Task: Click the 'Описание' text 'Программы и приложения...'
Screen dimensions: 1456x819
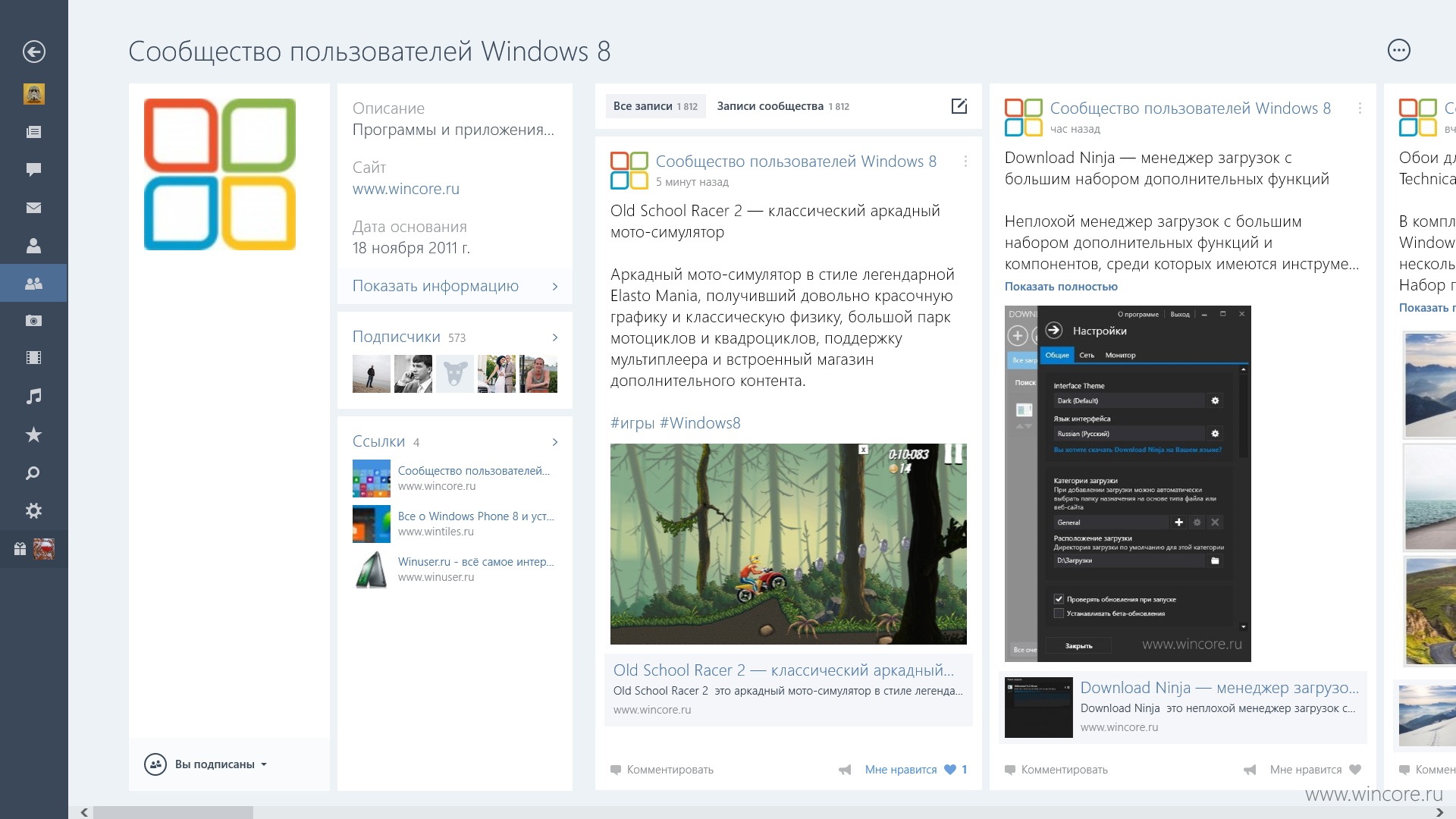Action: [453, 130]
